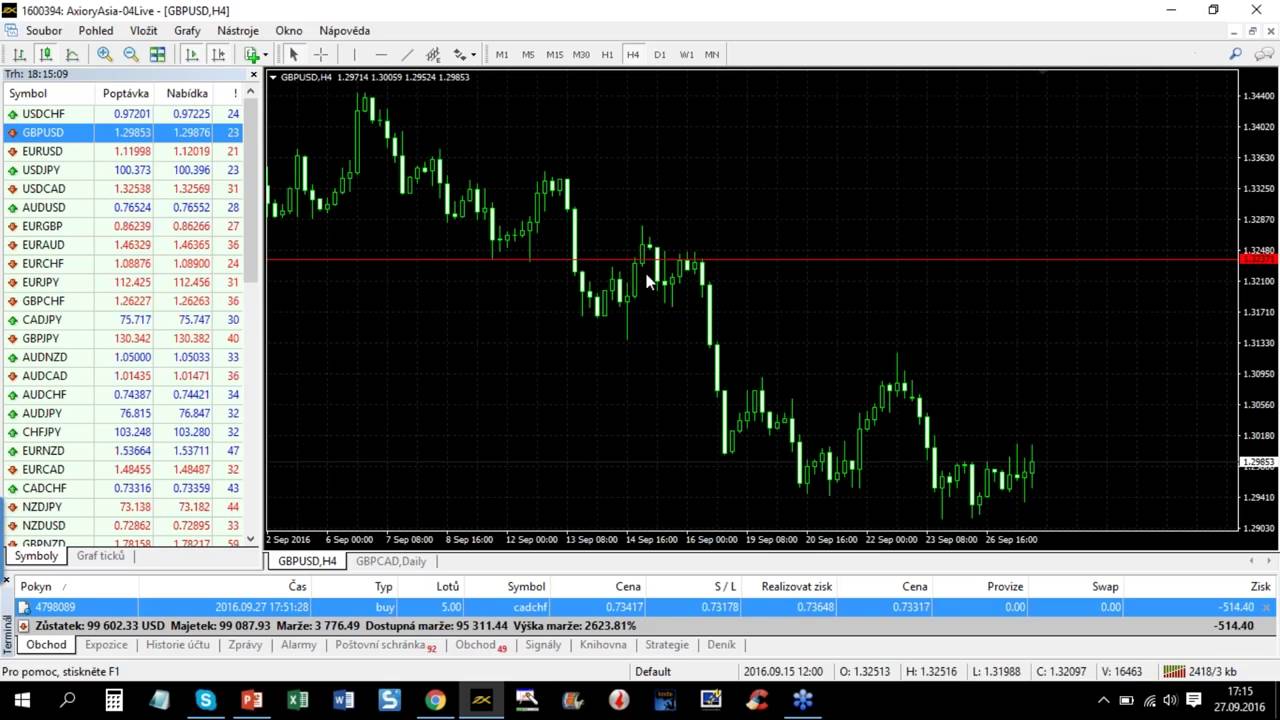
Task: Switch to Graf ticků tab
Action: click(100, 556)
